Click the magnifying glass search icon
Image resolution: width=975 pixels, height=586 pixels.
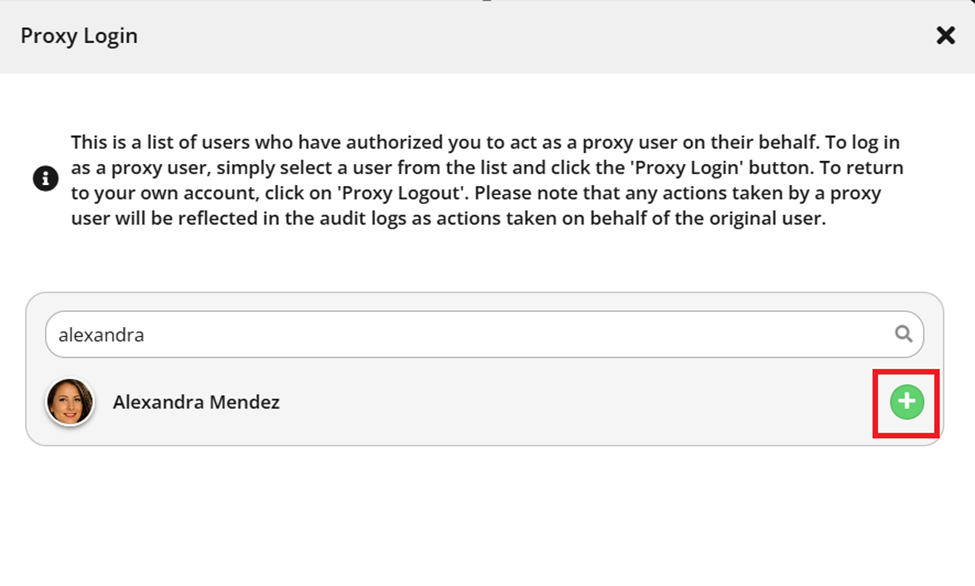pyautogui.click(x=903, y=334)
